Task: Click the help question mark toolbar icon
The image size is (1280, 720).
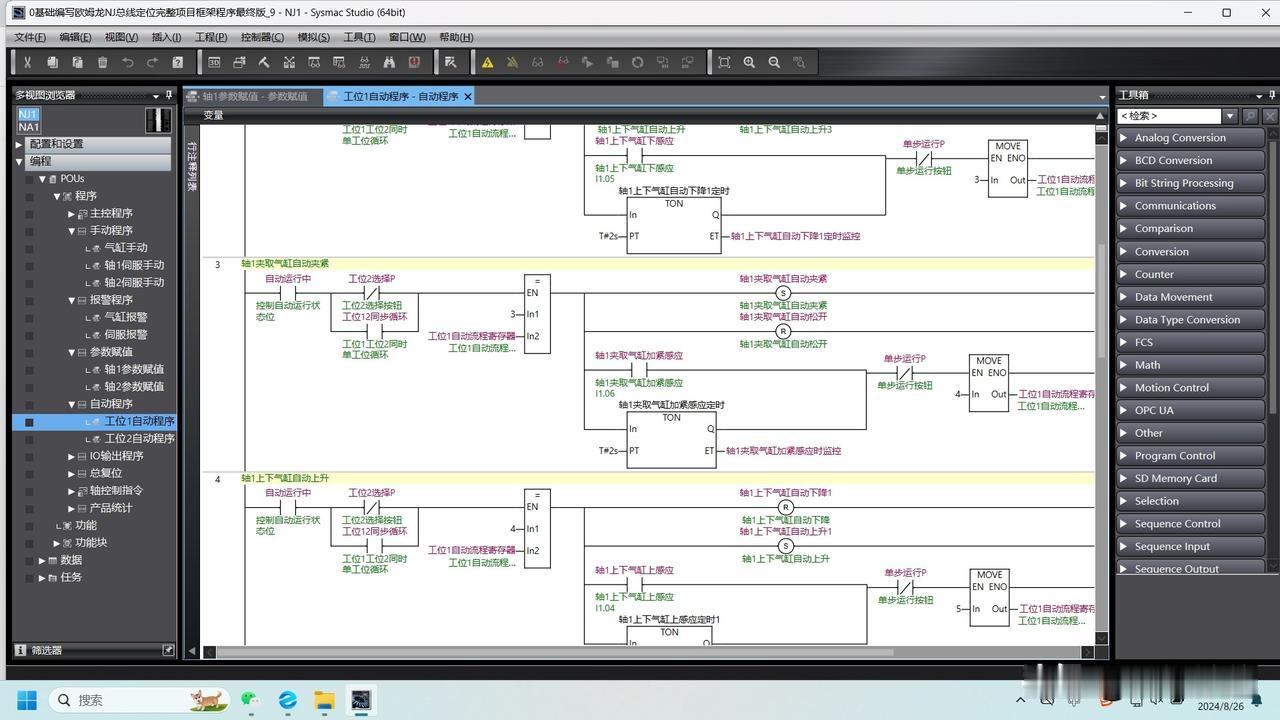Action: click(178, 62)
